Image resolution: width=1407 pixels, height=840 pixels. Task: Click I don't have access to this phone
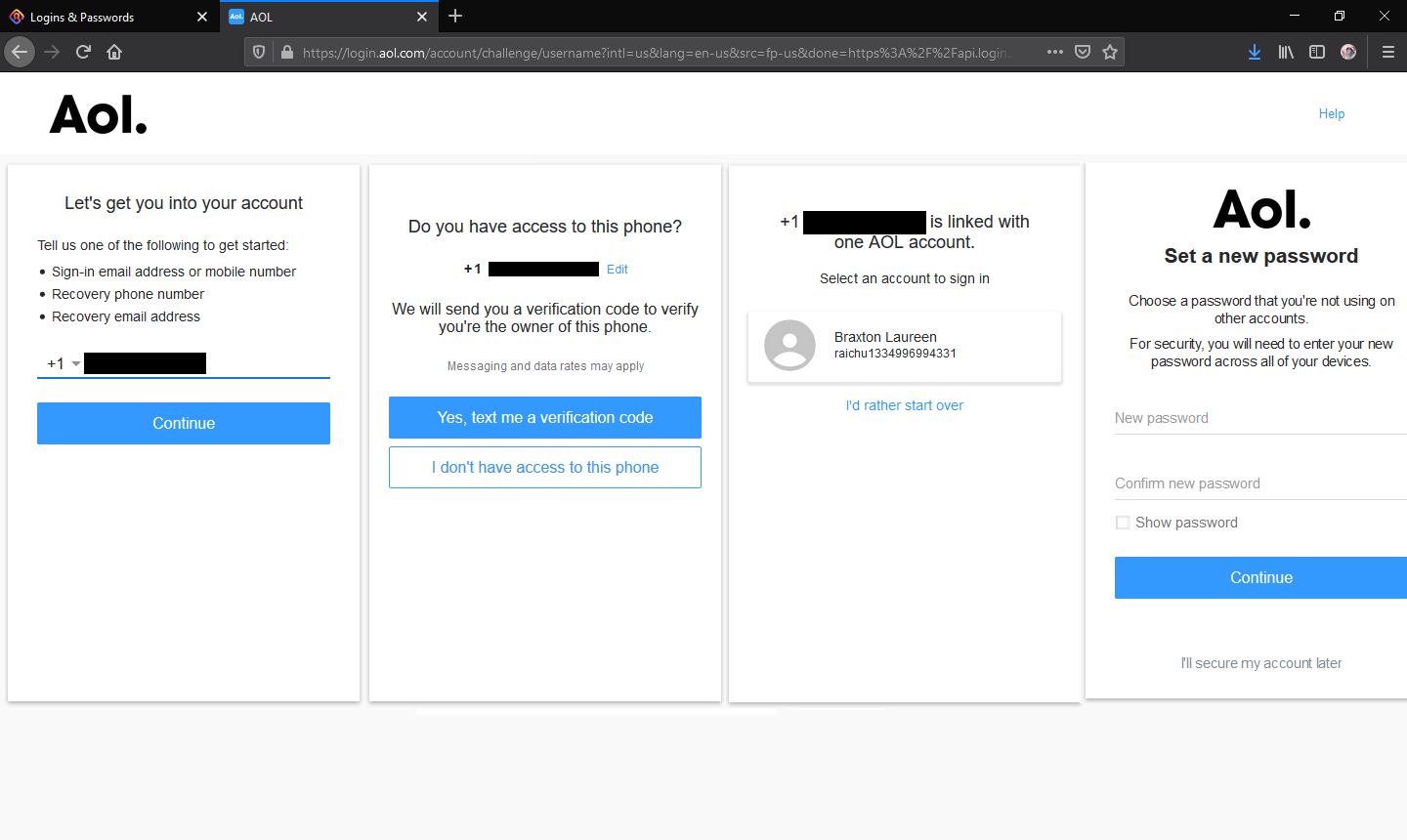click(x=545, y=467)
